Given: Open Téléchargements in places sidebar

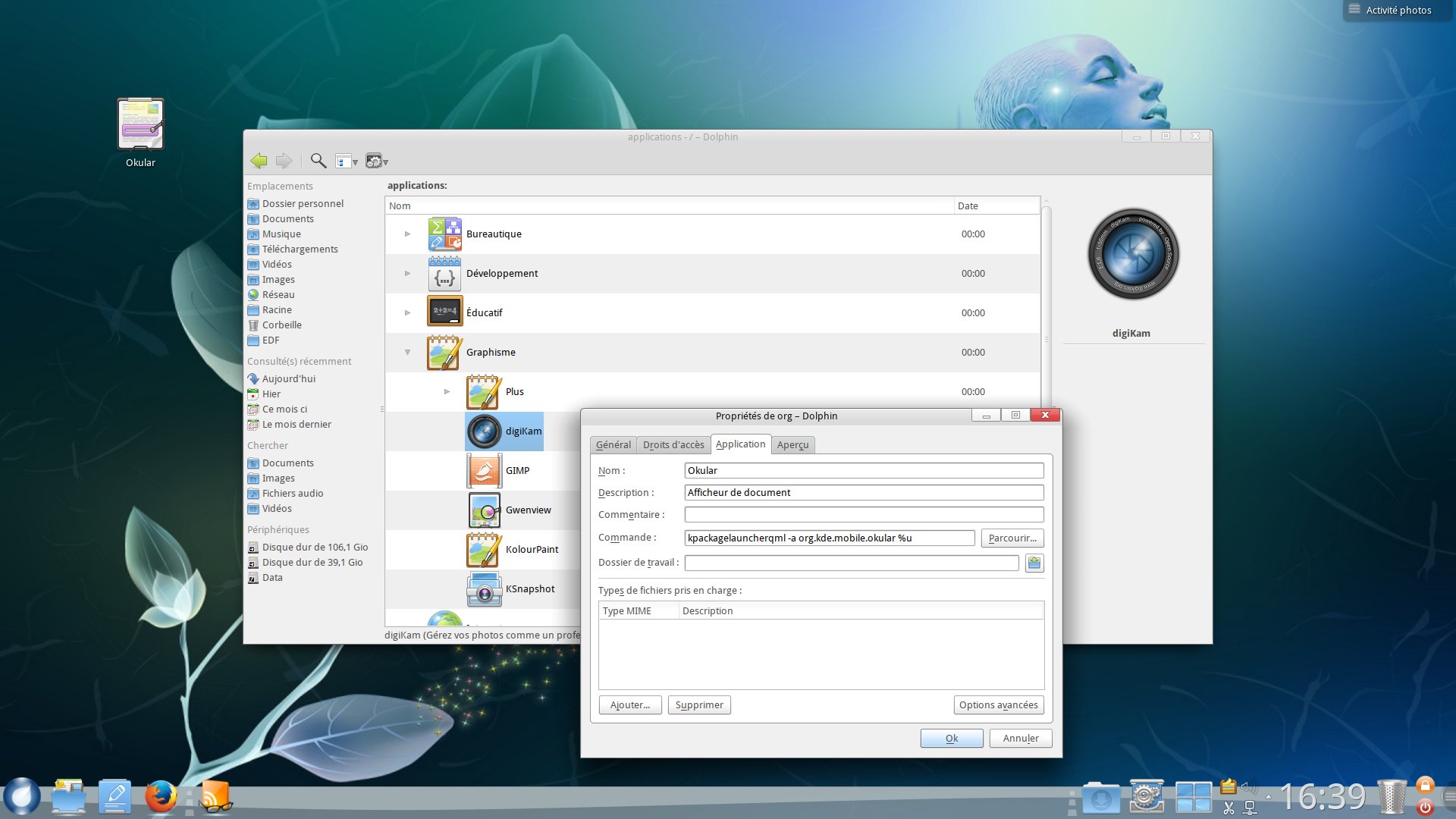Looking at the screenshot, I should pyautogui.click(x=300, y=249).
